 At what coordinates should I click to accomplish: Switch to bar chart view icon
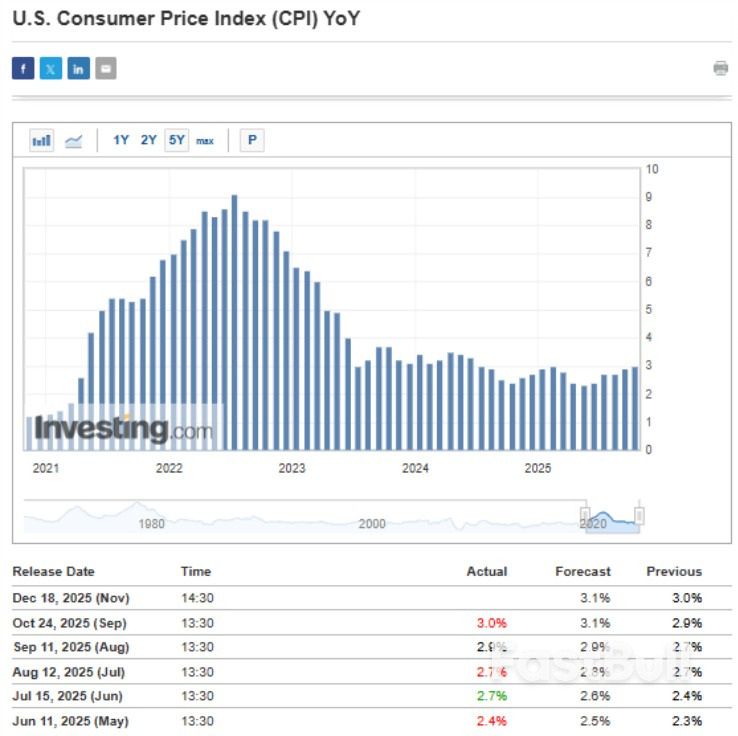pos(41,141)
